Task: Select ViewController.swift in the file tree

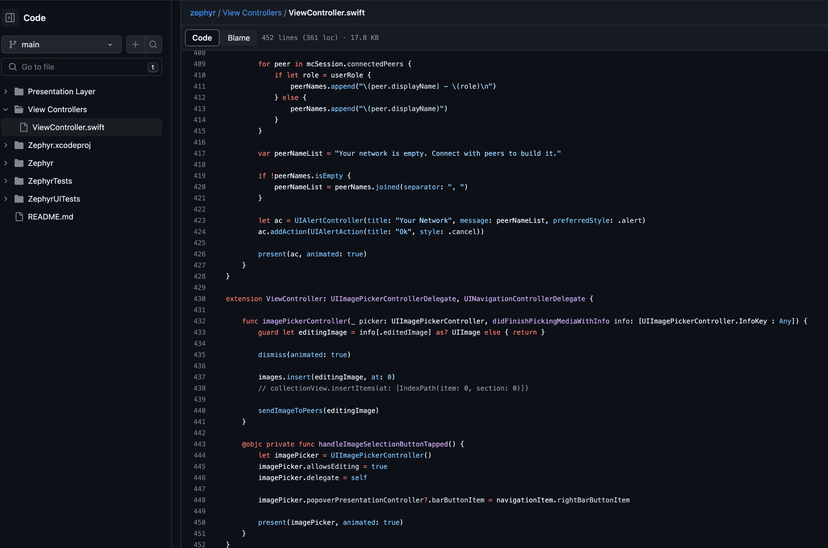Action: click(x=68, y=127)
